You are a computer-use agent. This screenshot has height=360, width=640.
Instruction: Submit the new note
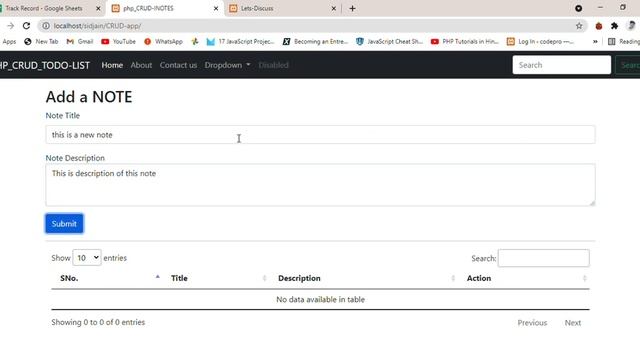[x=64, y=224]
